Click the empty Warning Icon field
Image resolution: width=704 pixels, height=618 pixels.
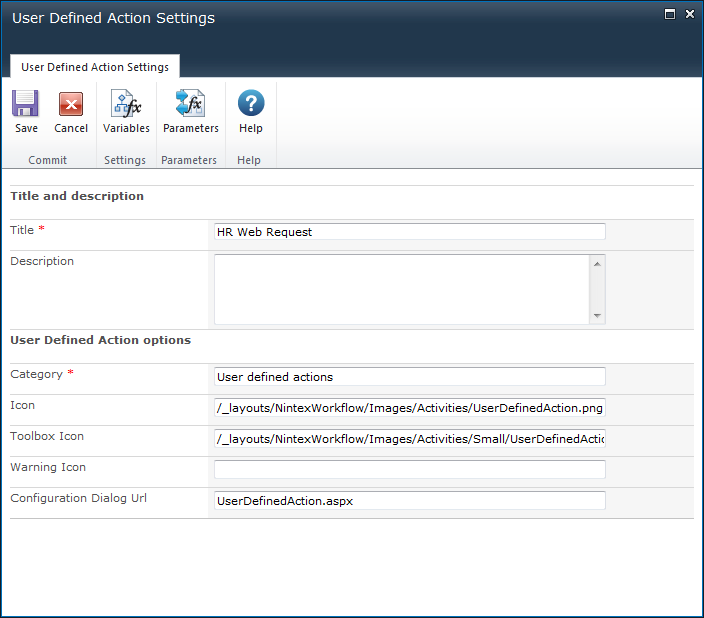click(x=409, y=470)
